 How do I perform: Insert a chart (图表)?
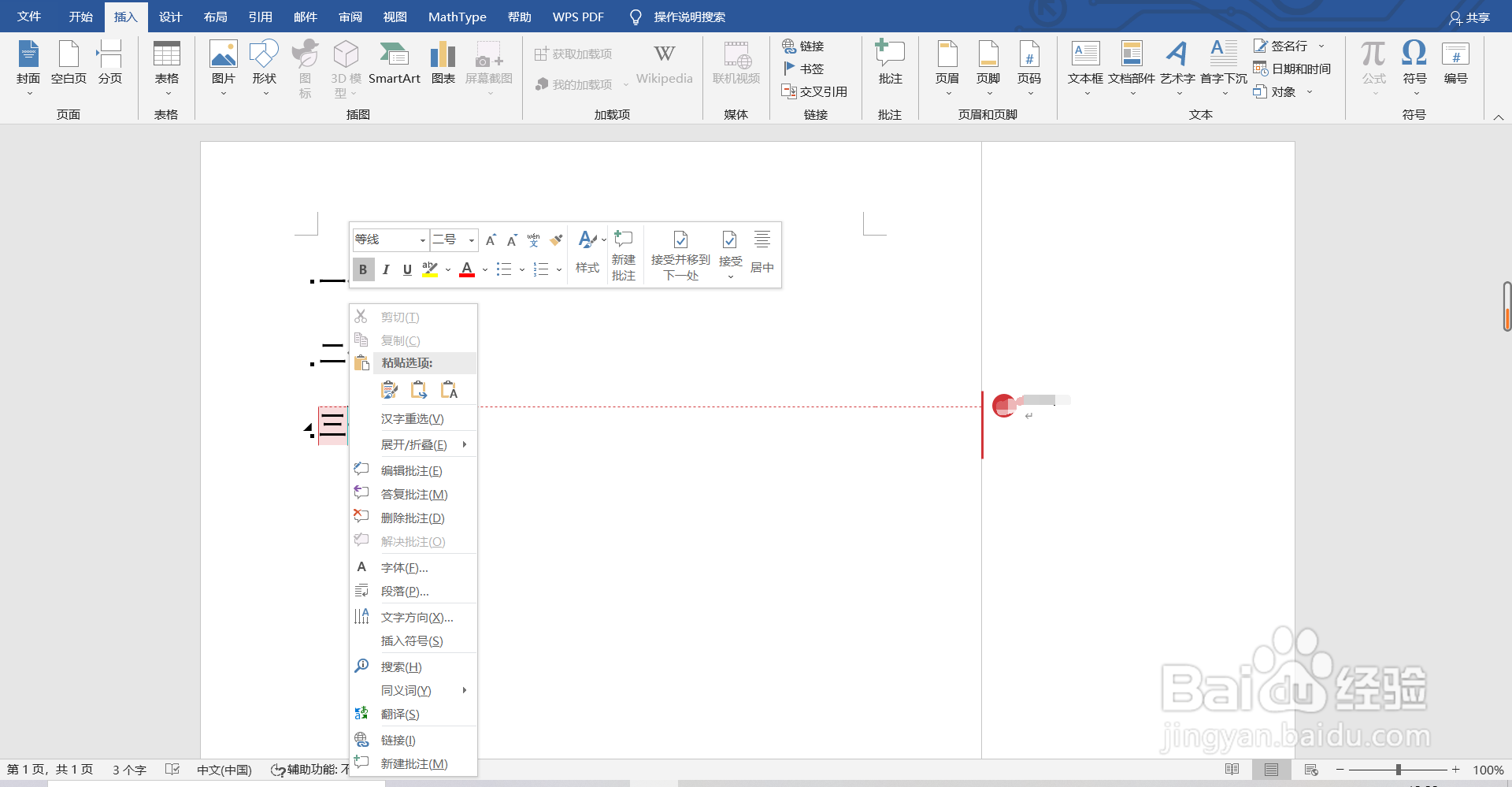(x=443, y=63)
